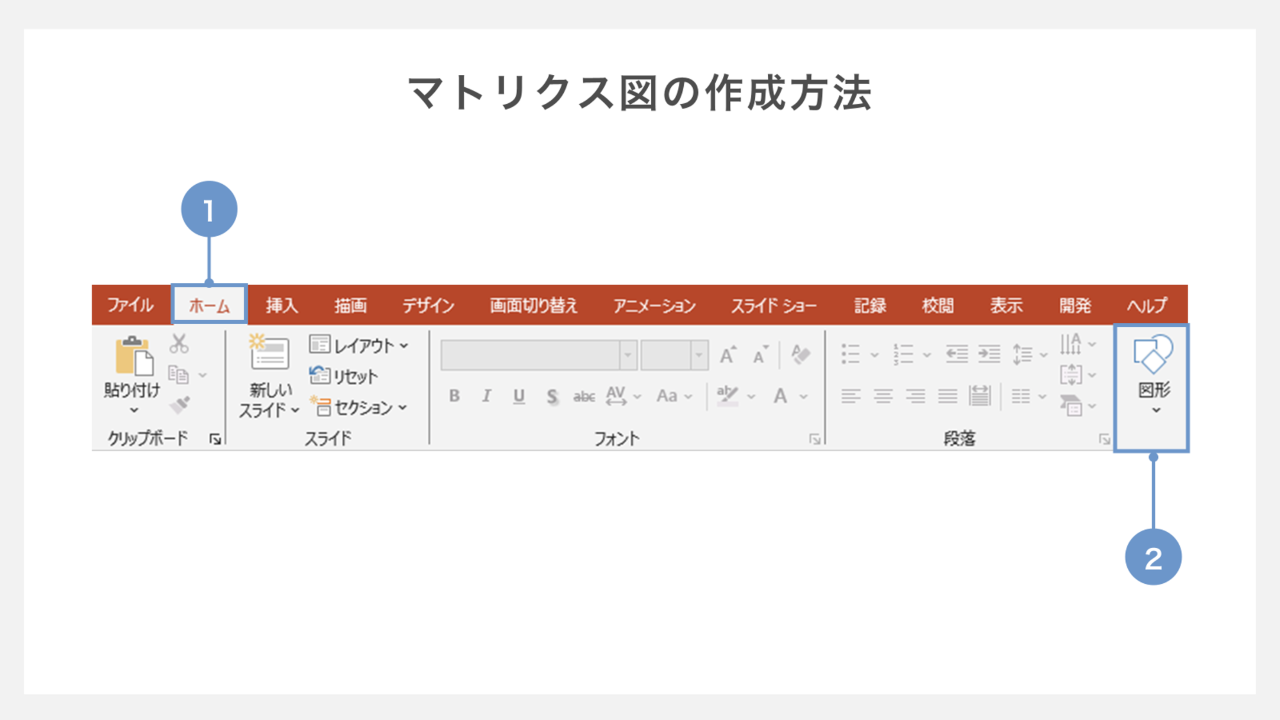1280x720 pixels.
Task: Toggle Italic formatting
Action: point(486,396)
